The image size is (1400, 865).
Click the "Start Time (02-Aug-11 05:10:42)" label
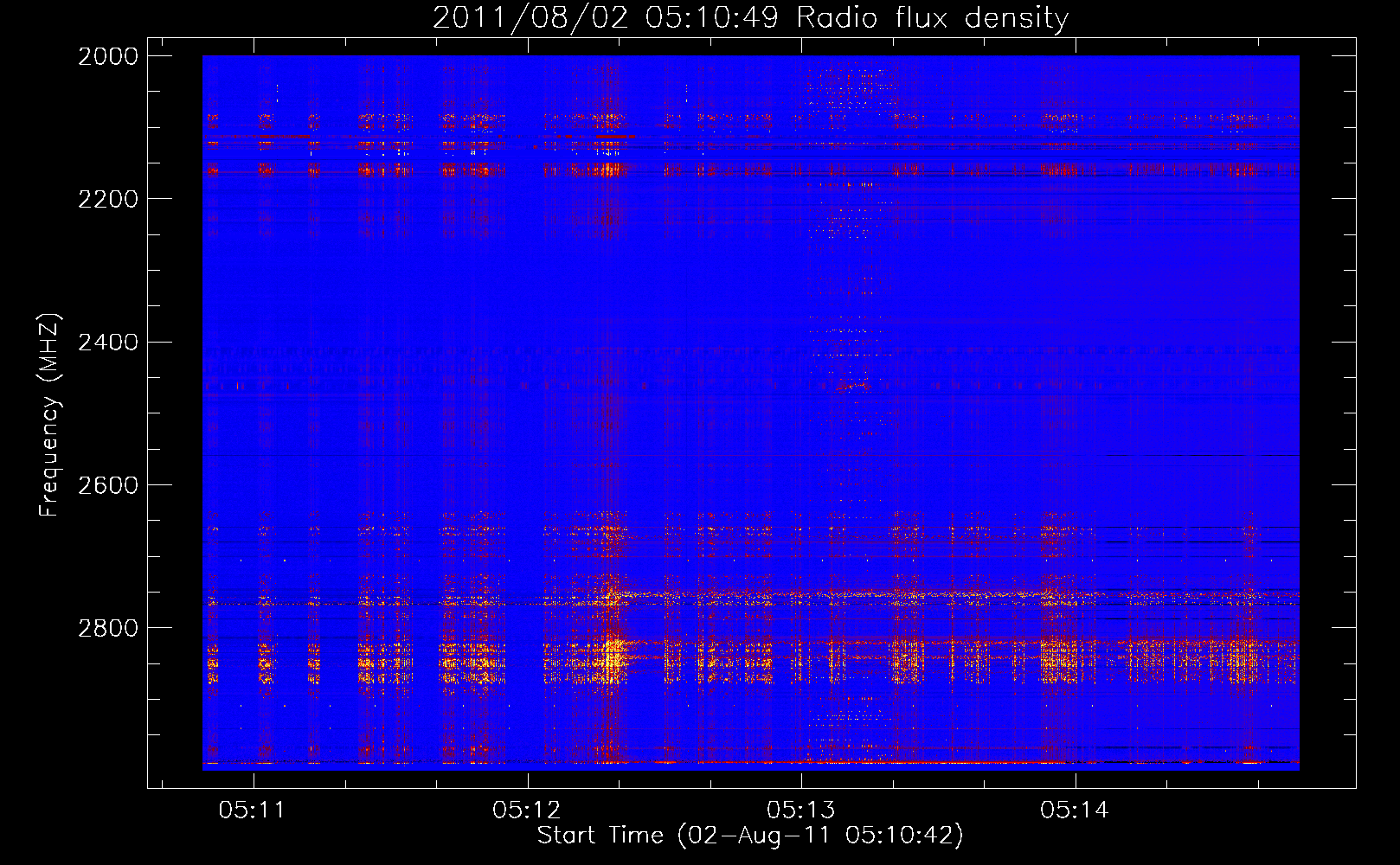750,836
